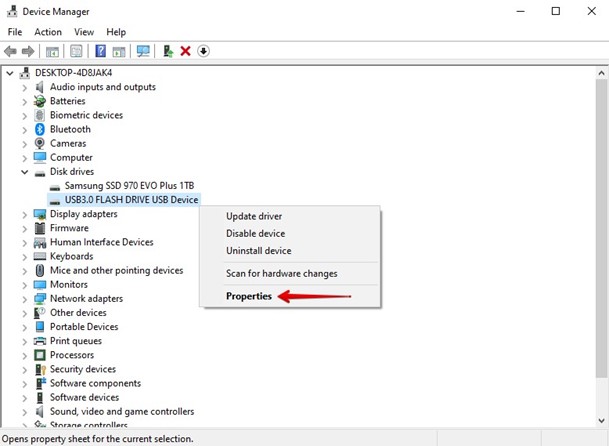The width and height of the screenshot is (609, 446).
Task: Click the Samsung SSD drive icon
Action: click(55, 187)
